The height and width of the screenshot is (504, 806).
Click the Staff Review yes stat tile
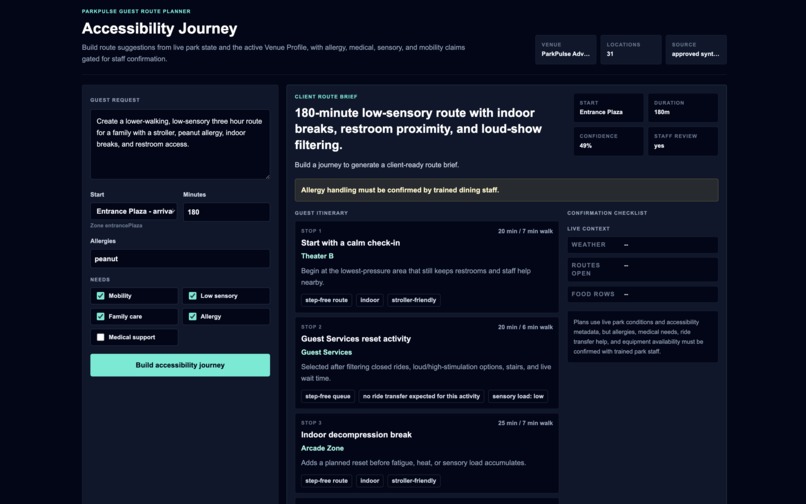[x=683, y=141]
